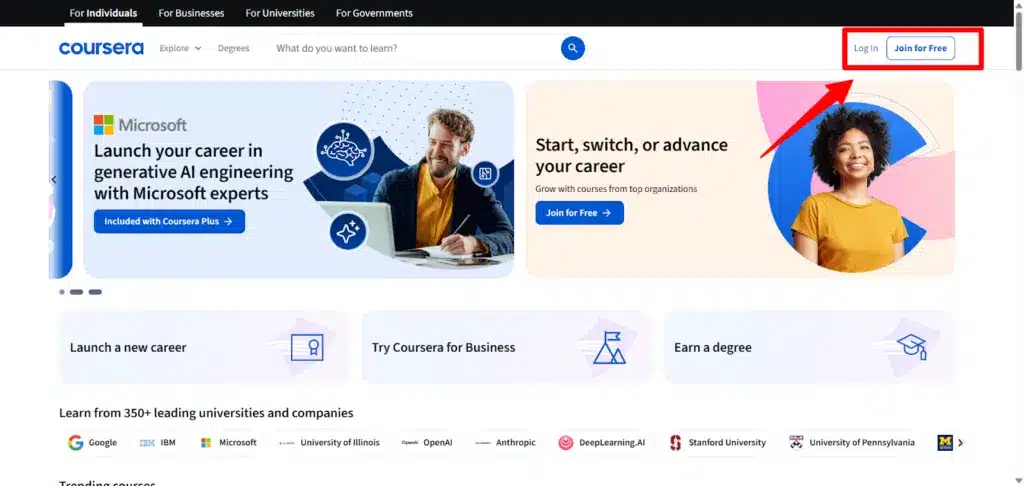
Task: Select the third carousel indicator
Action: [x=95, y=292]
